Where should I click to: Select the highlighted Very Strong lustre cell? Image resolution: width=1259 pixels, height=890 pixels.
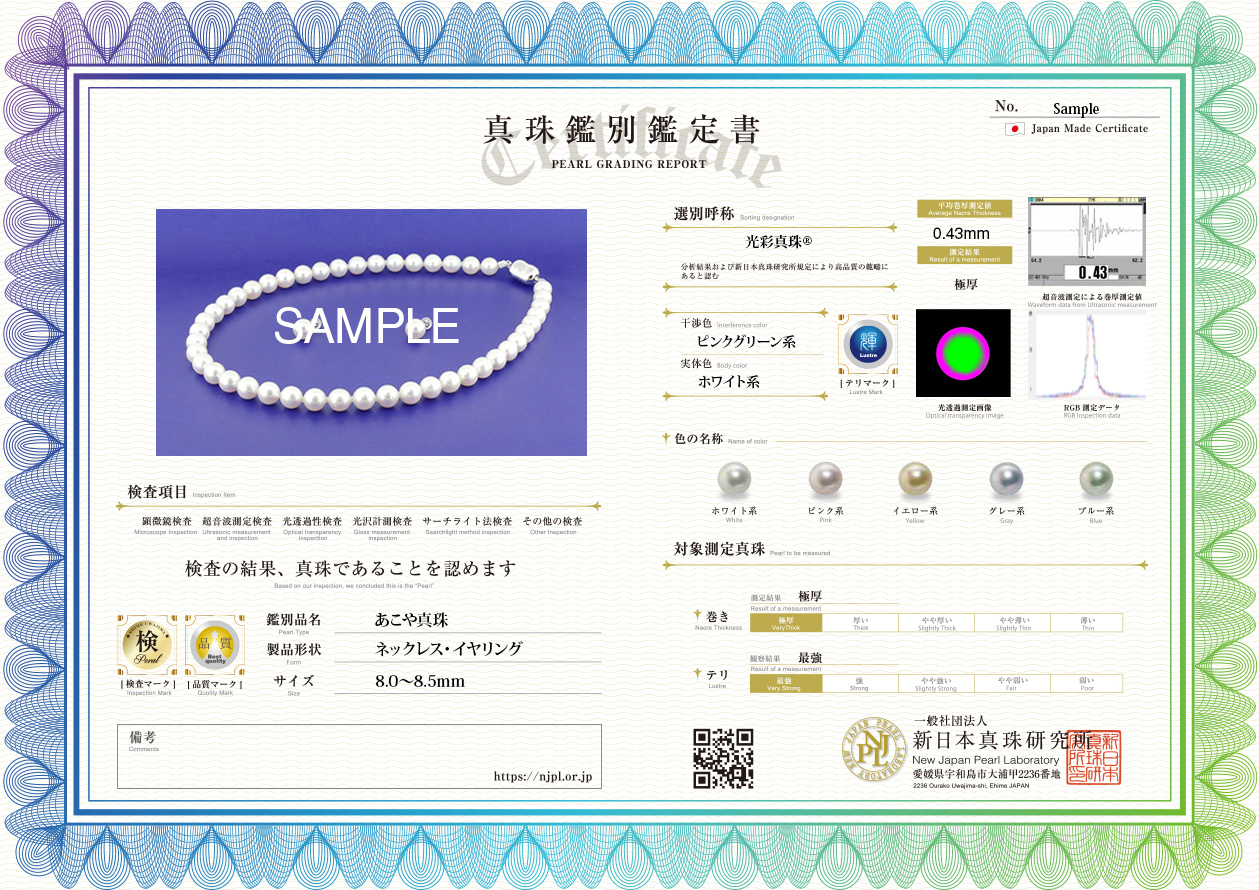(786, 684)
